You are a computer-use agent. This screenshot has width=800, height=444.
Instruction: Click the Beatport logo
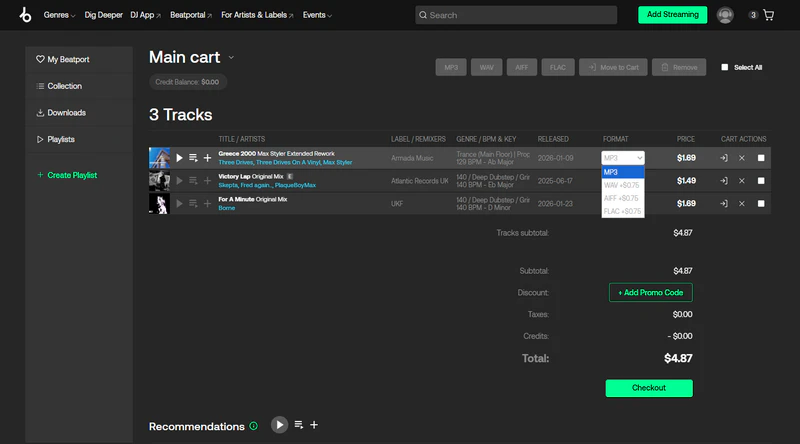[25, 15]
